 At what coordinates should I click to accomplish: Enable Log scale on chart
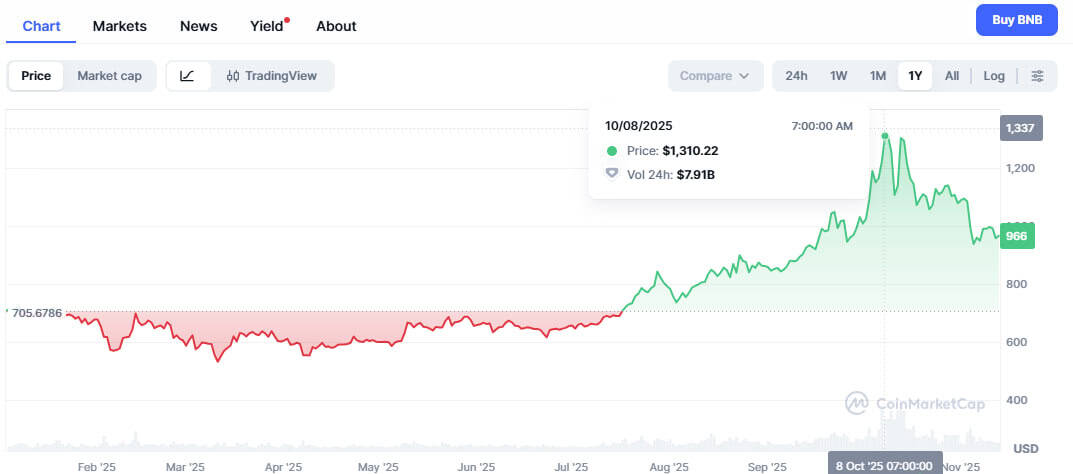(x=993, y=76)
